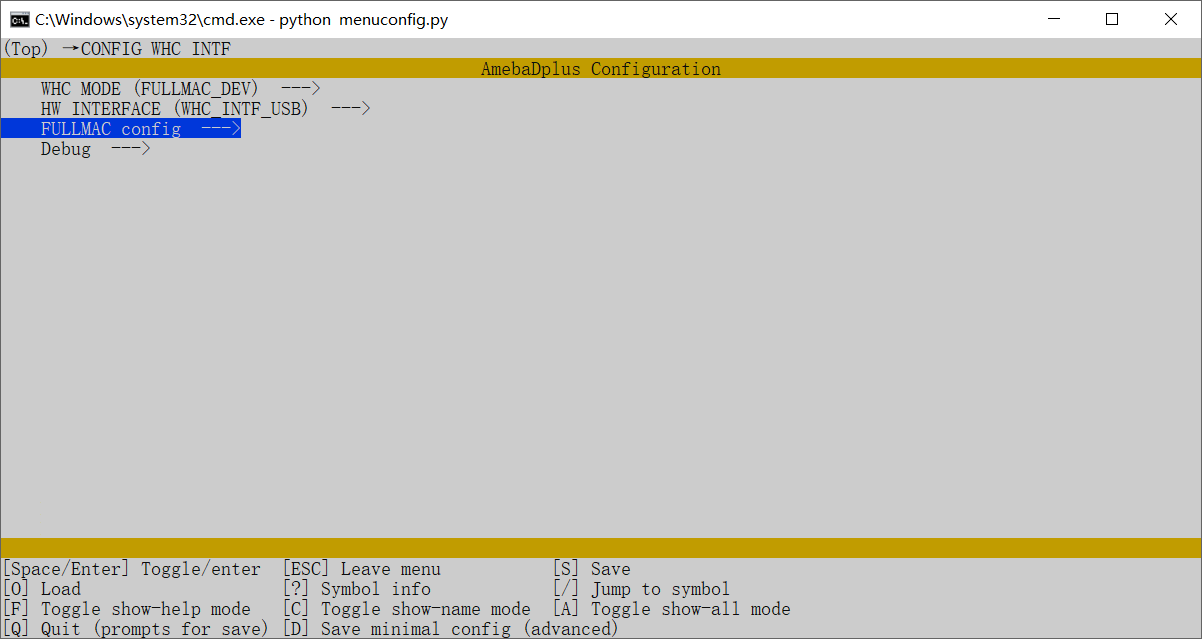
Task: Open the Debug submenu entry
Action: (x=66, y=149)
